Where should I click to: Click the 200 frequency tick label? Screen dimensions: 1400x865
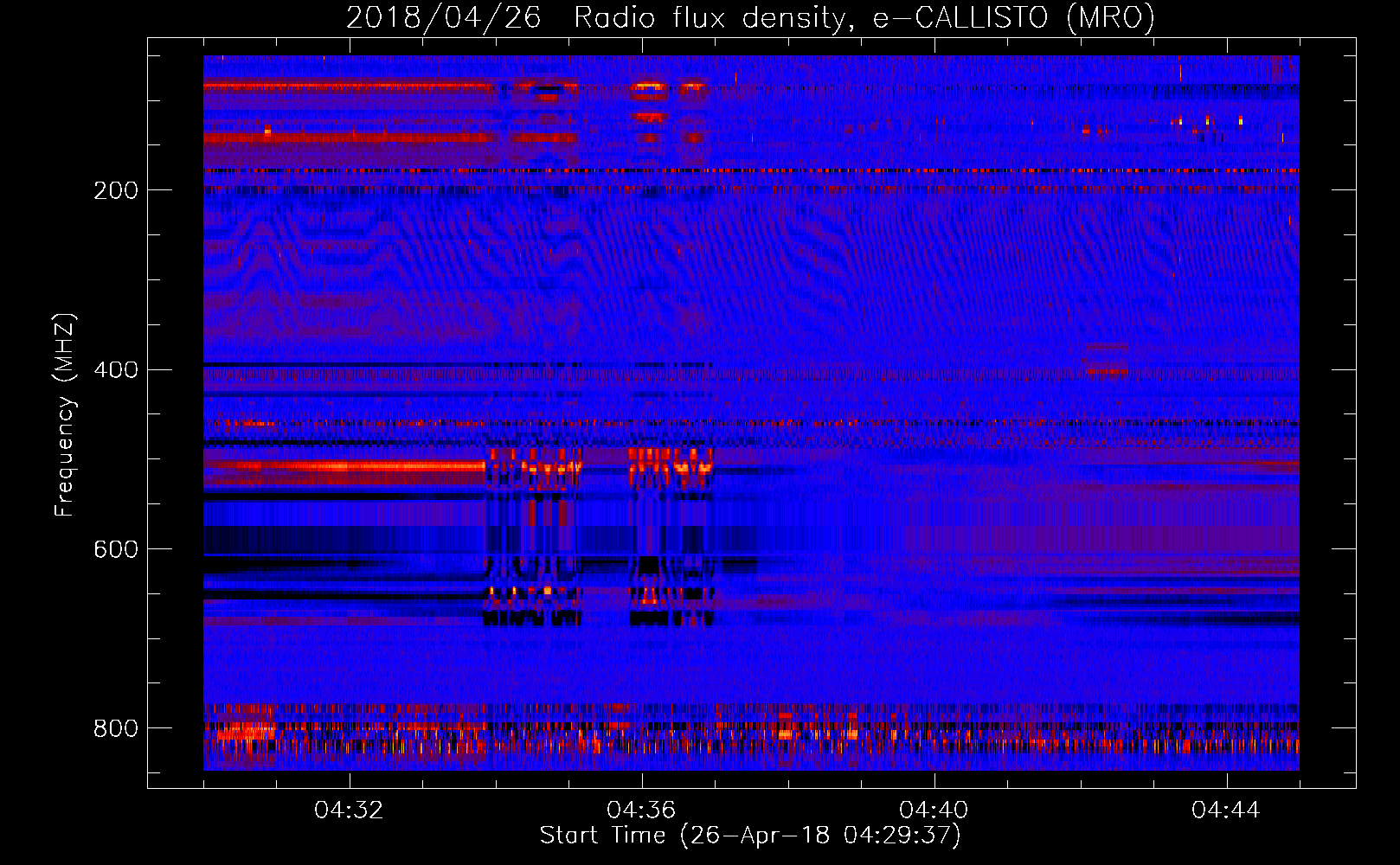[x=116, y=190]
